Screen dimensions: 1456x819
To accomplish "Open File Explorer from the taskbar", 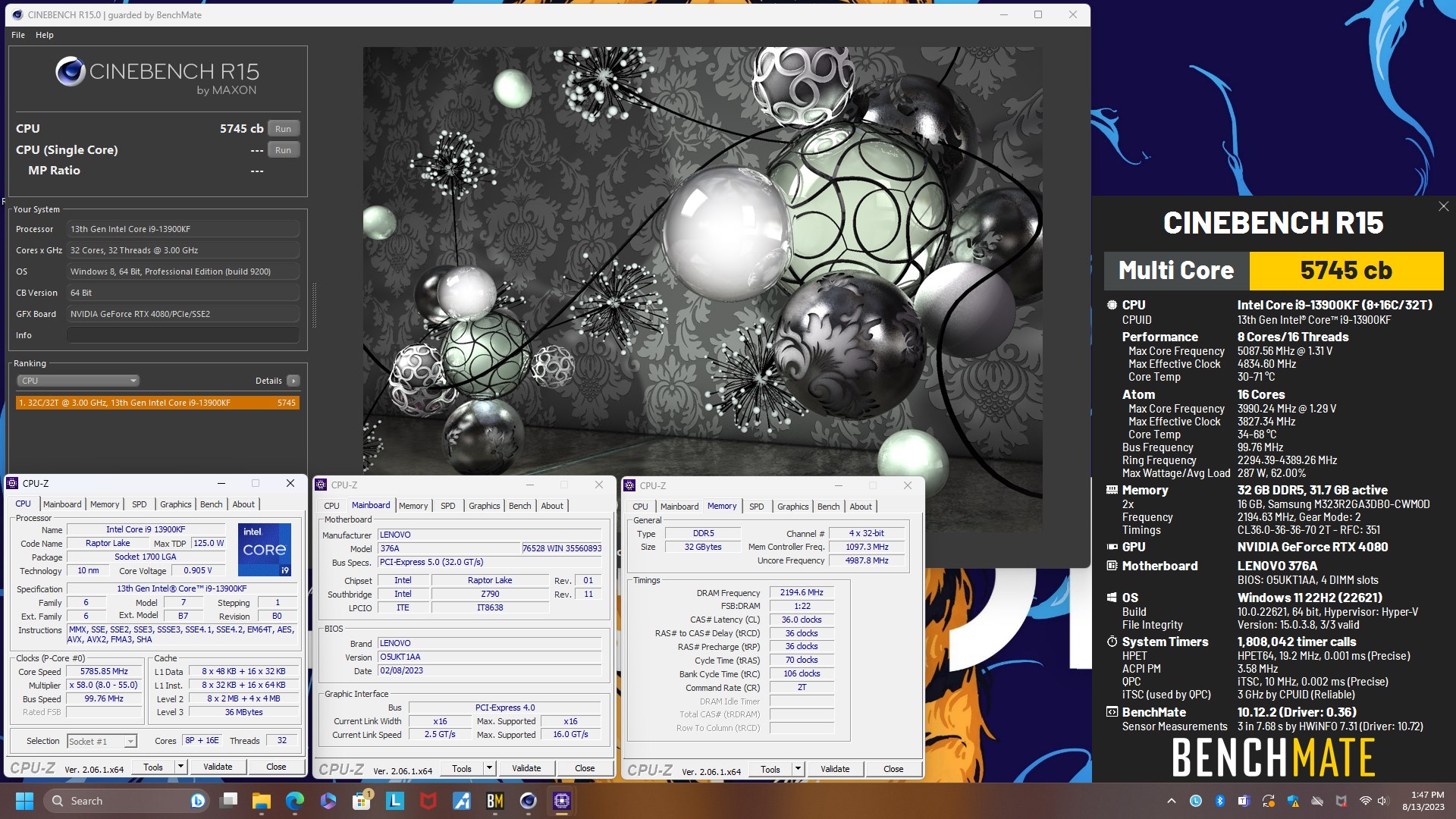I will 262,801.
